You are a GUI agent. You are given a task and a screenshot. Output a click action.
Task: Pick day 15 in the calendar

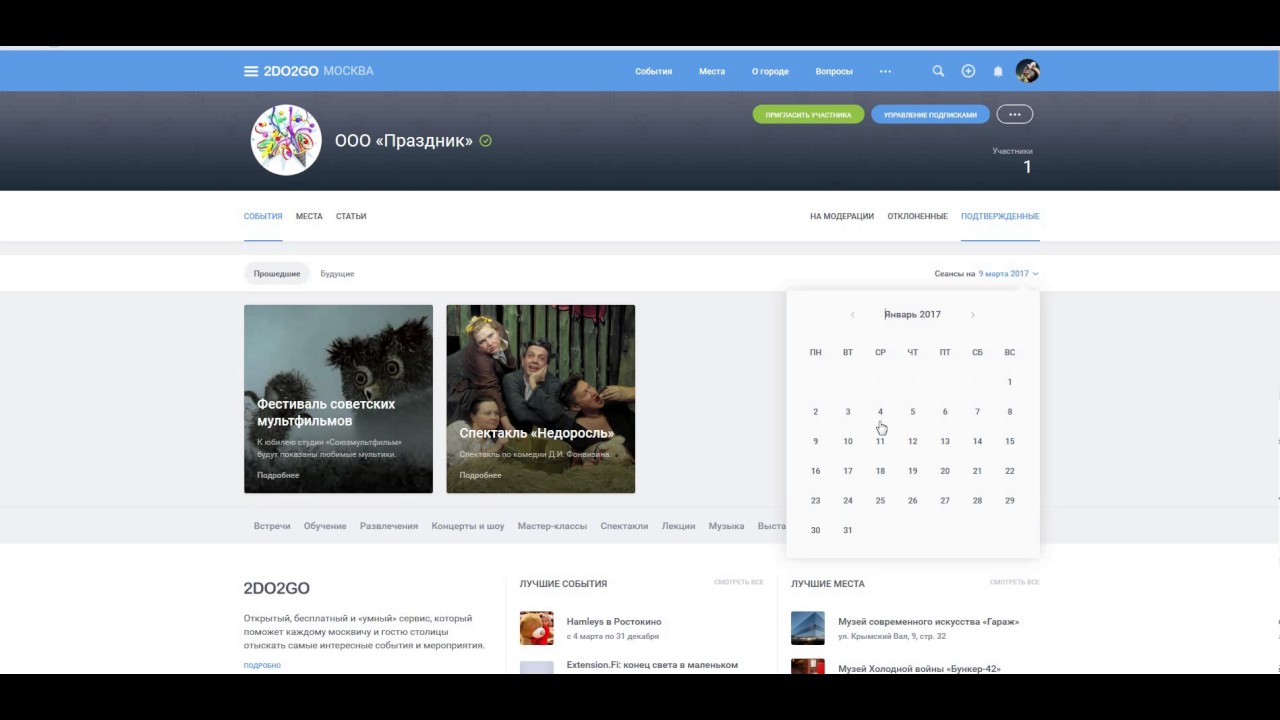(x=1010, y=441)
